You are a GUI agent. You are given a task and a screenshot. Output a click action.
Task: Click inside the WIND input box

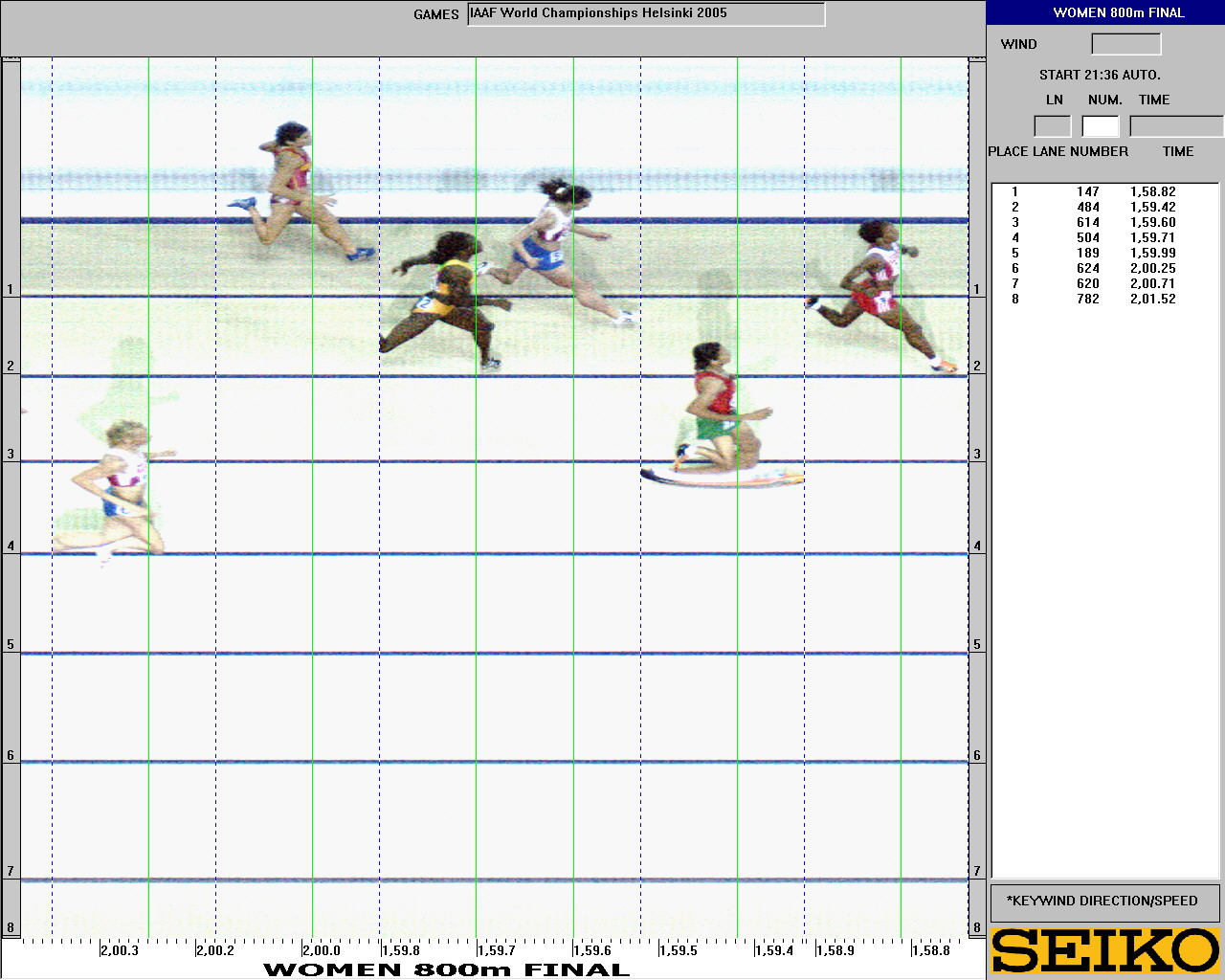click(1125, 43)
